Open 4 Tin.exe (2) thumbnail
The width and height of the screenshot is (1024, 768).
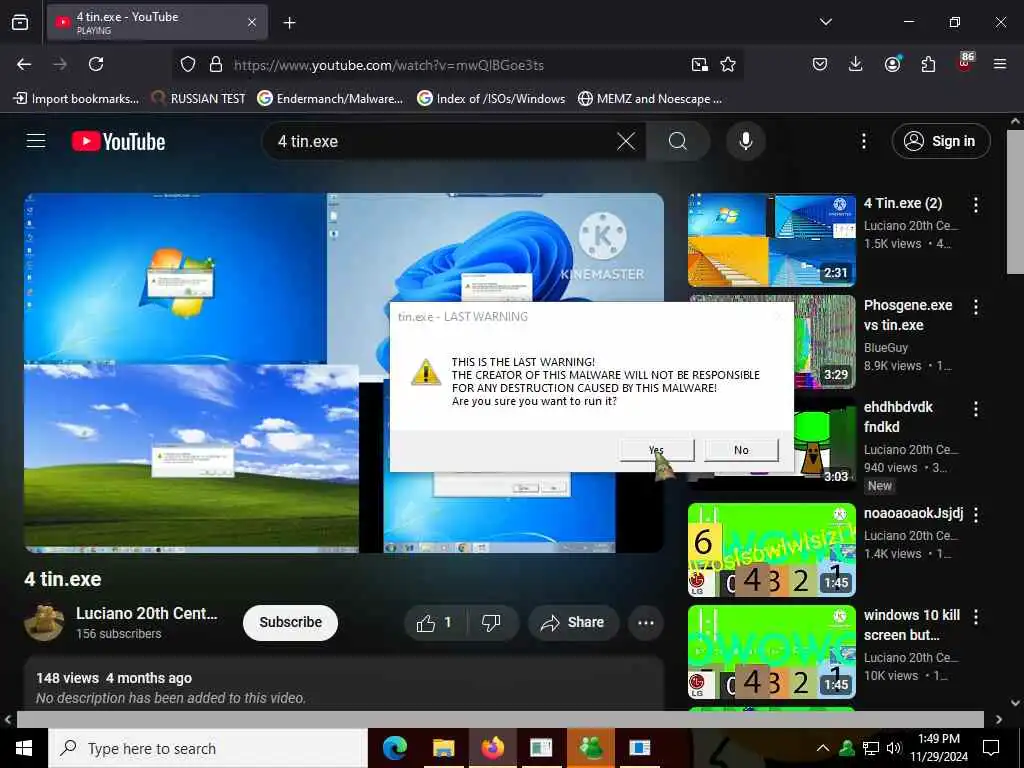click(772, 240)
